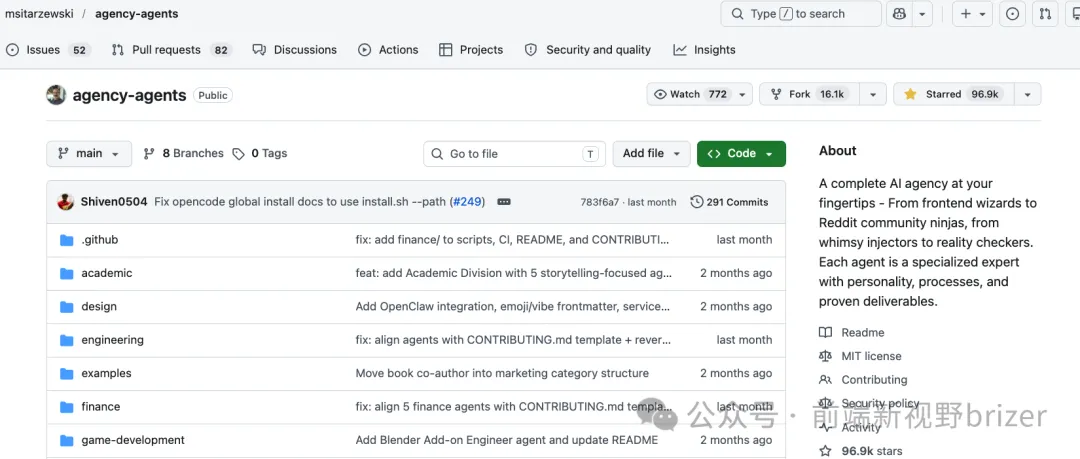Screen dimensions: 1080x459
Task: Open pull requests icon in top header
Action: pos(1046,14)
